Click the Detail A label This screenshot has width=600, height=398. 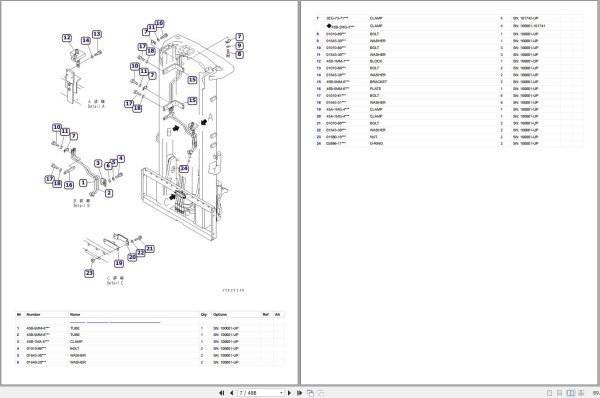click(x=96, y=106)
